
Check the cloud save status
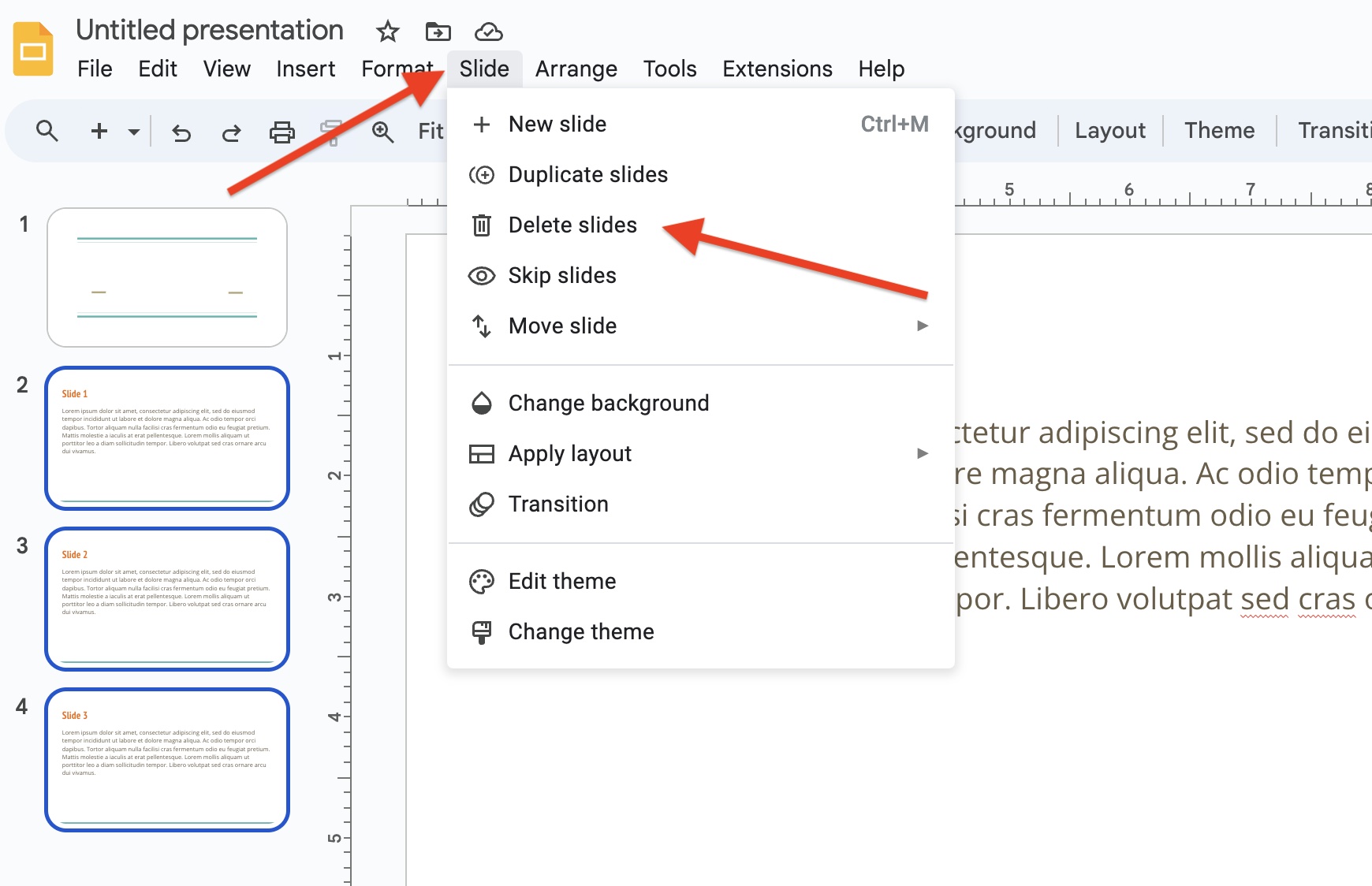click(x=489, y=32)
